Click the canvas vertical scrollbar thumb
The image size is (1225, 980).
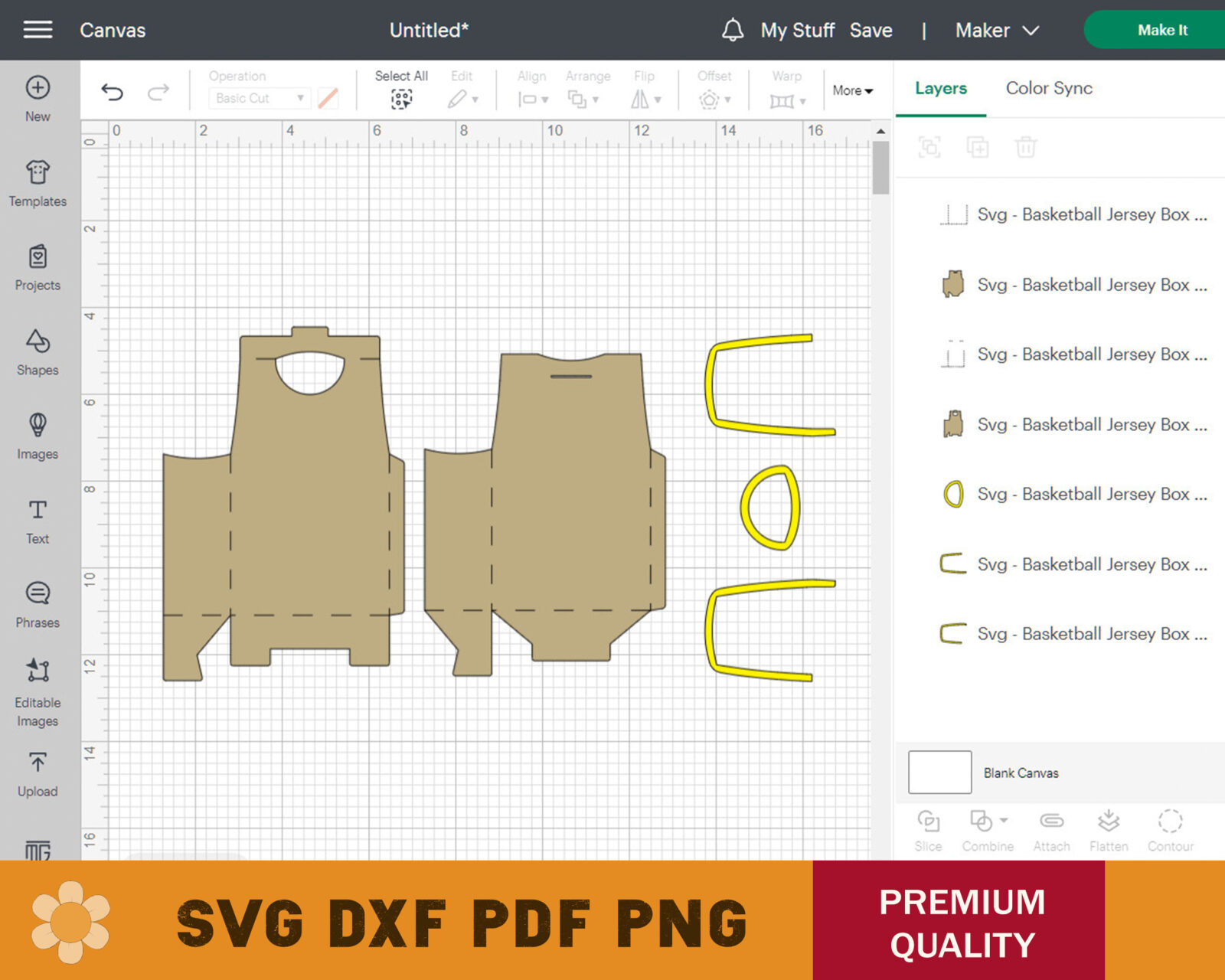coord(880,168)
